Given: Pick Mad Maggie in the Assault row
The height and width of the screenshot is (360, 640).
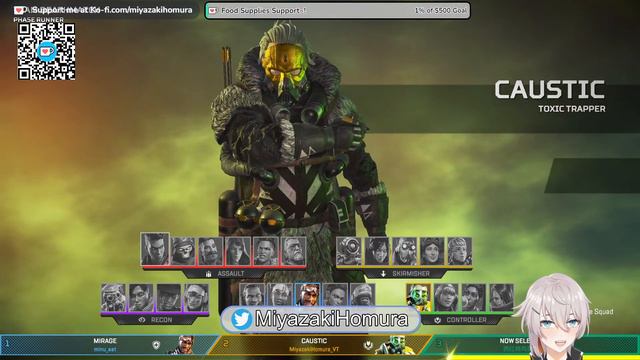Looking at the screenshot, I should 266,251.
